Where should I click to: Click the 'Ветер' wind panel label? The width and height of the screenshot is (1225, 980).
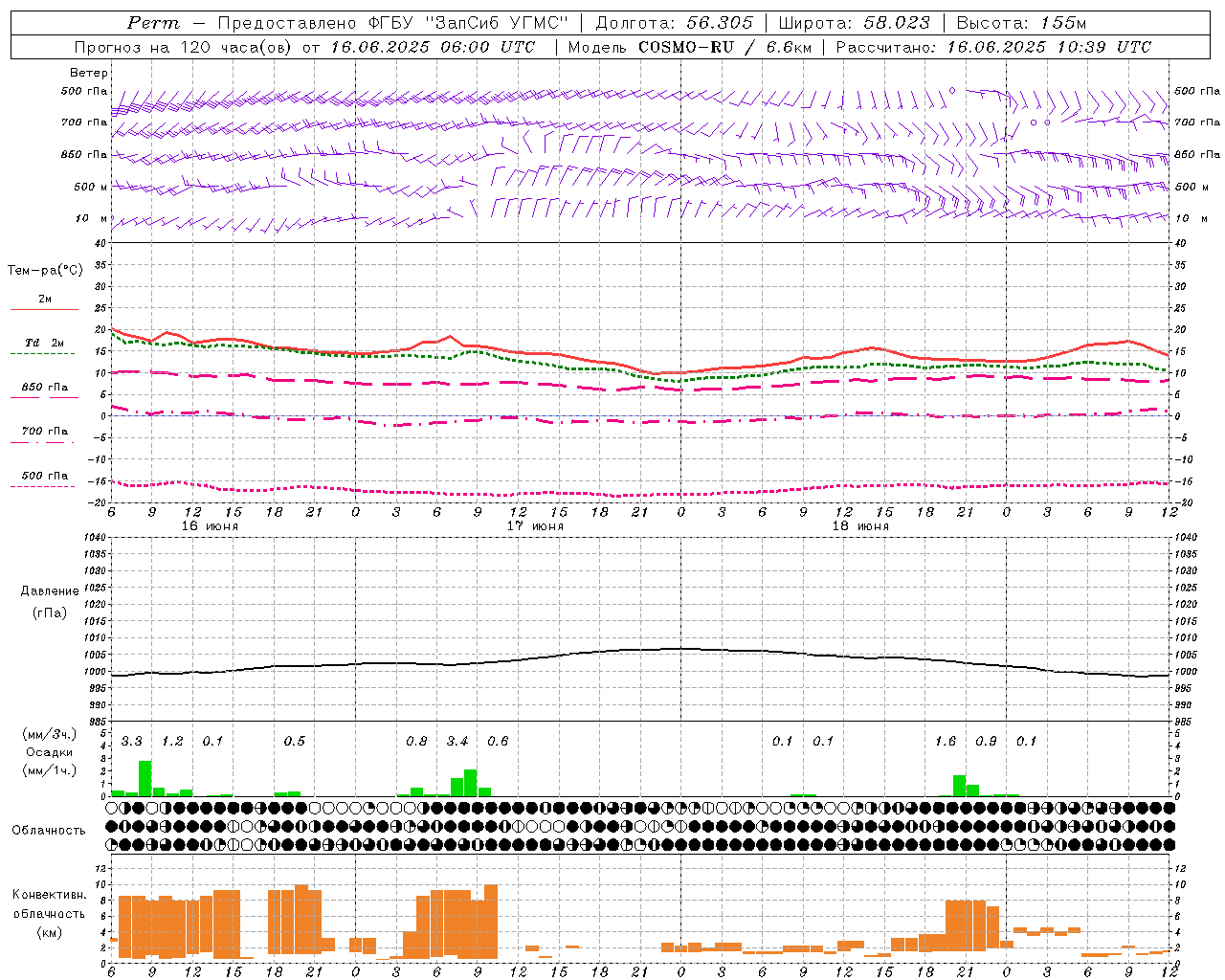click(x=89, y=73)
